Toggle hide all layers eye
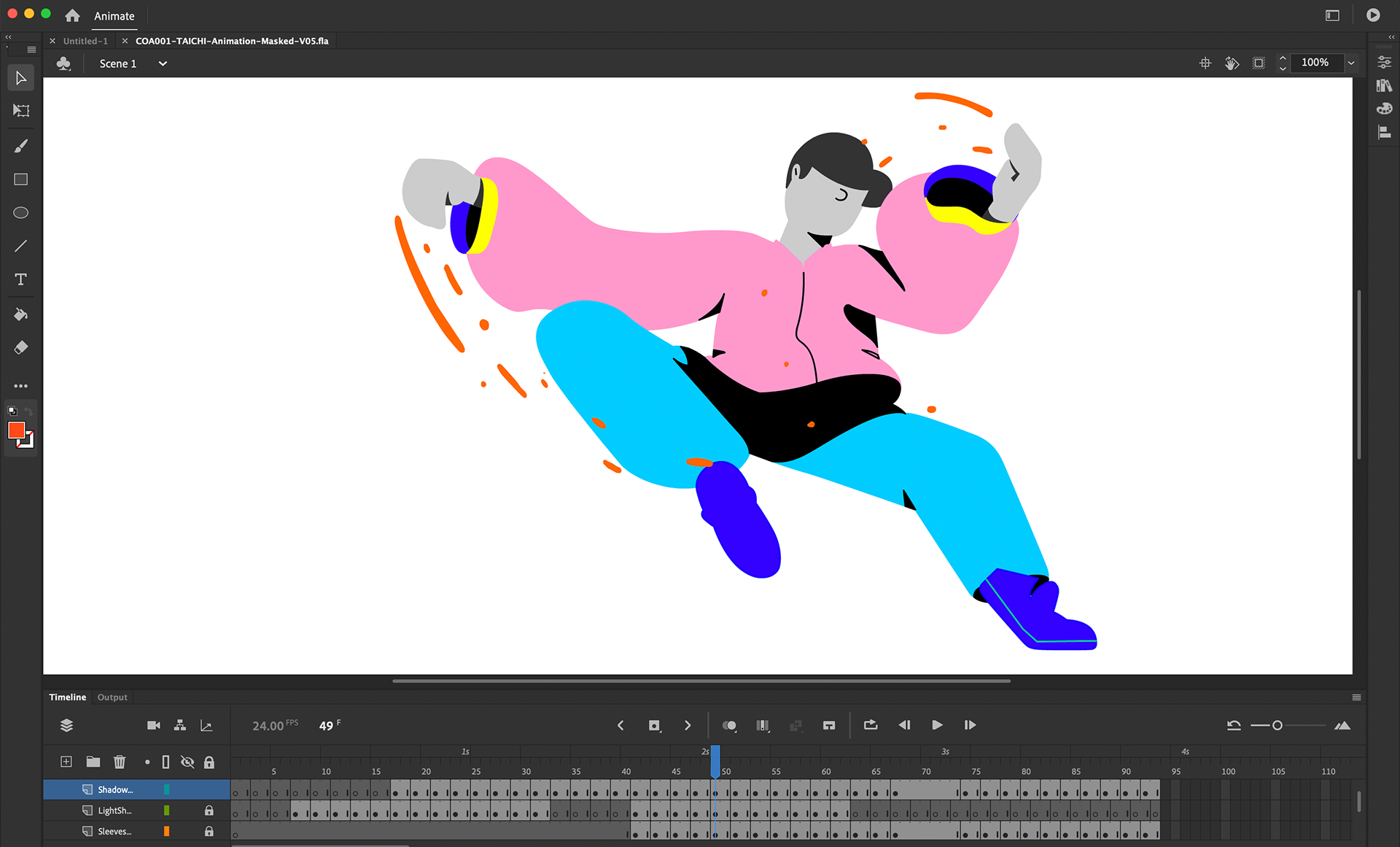The height and width of the screenshot is (847, 1400). 187,762
